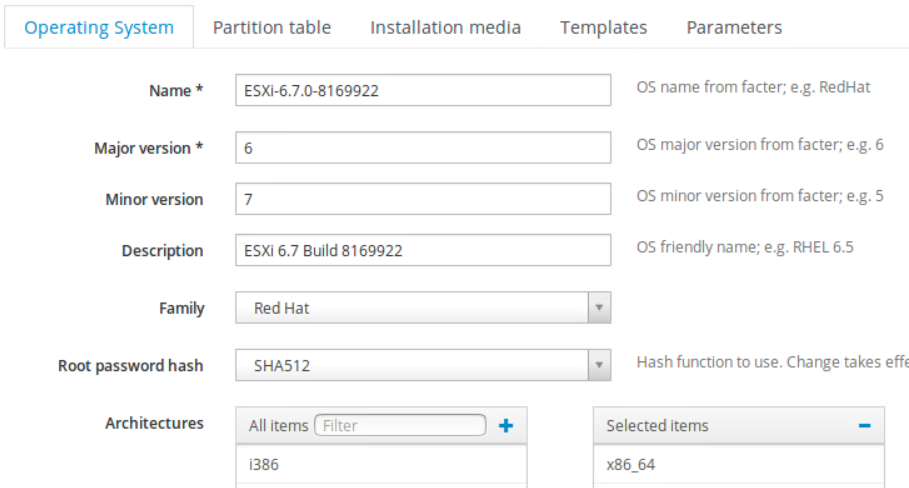Switch to the Partition table tab

[x=272, y=27]
